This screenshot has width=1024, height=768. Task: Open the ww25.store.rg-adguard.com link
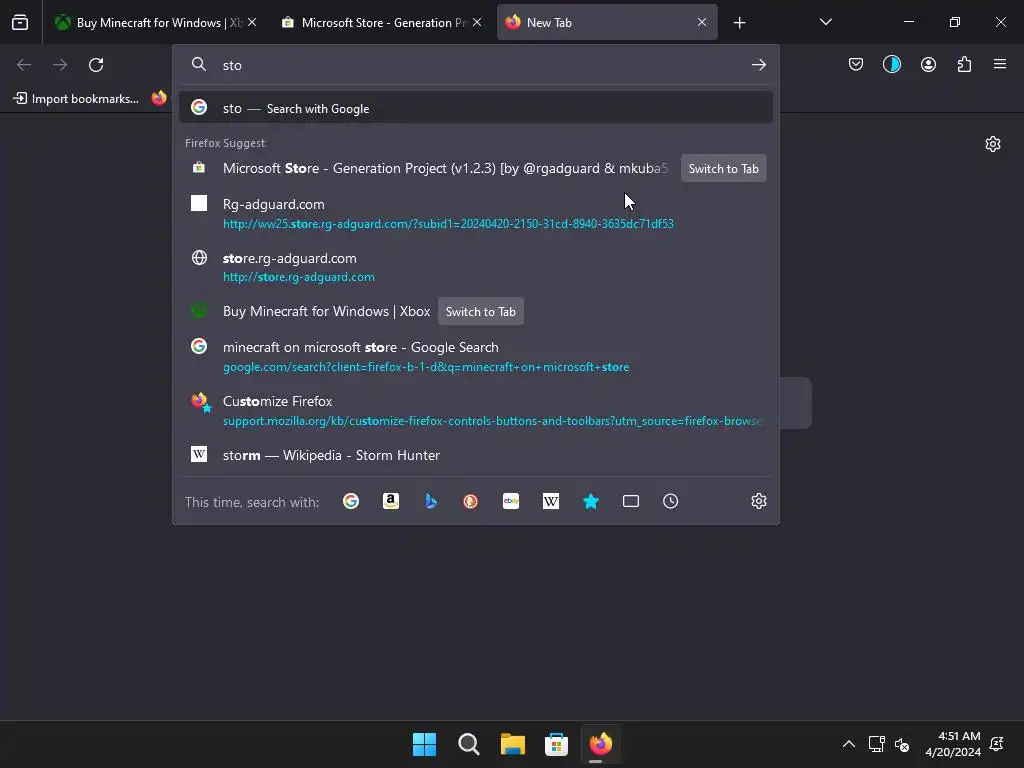tap(448, 223)
